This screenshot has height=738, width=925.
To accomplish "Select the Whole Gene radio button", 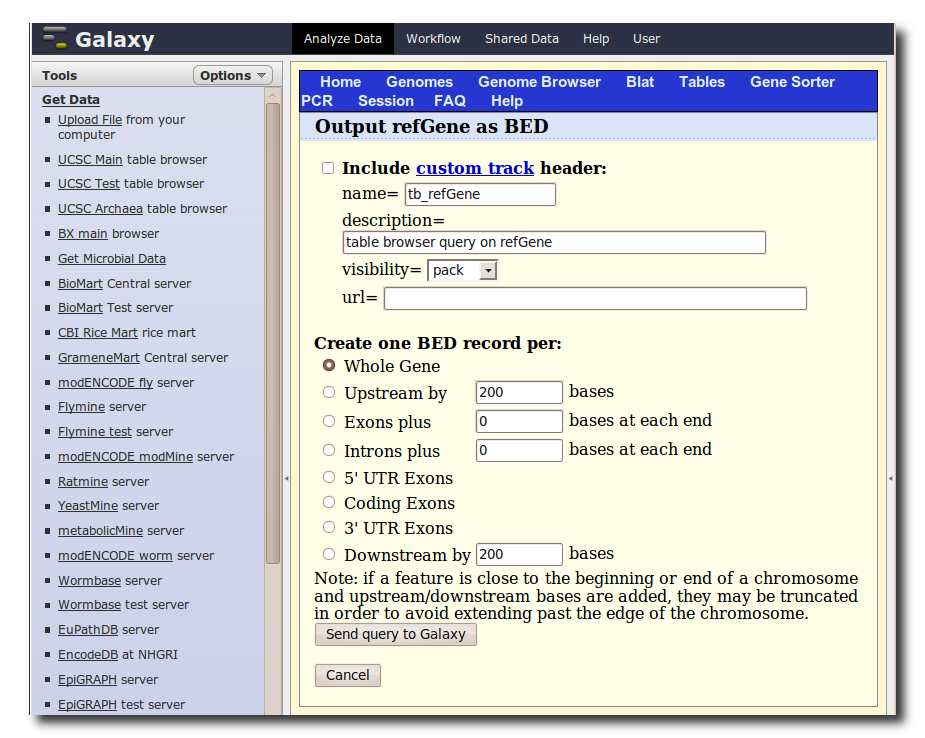I will point(329,365).
